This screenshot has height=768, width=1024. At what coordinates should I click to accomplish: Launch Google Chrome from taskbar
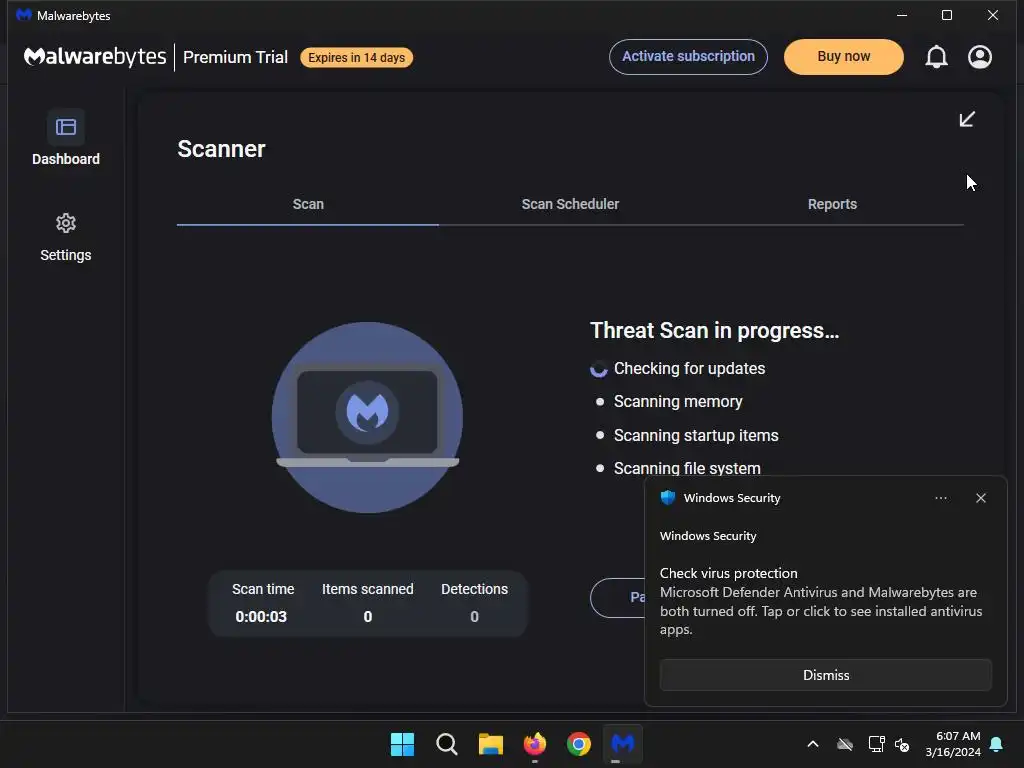579,744
